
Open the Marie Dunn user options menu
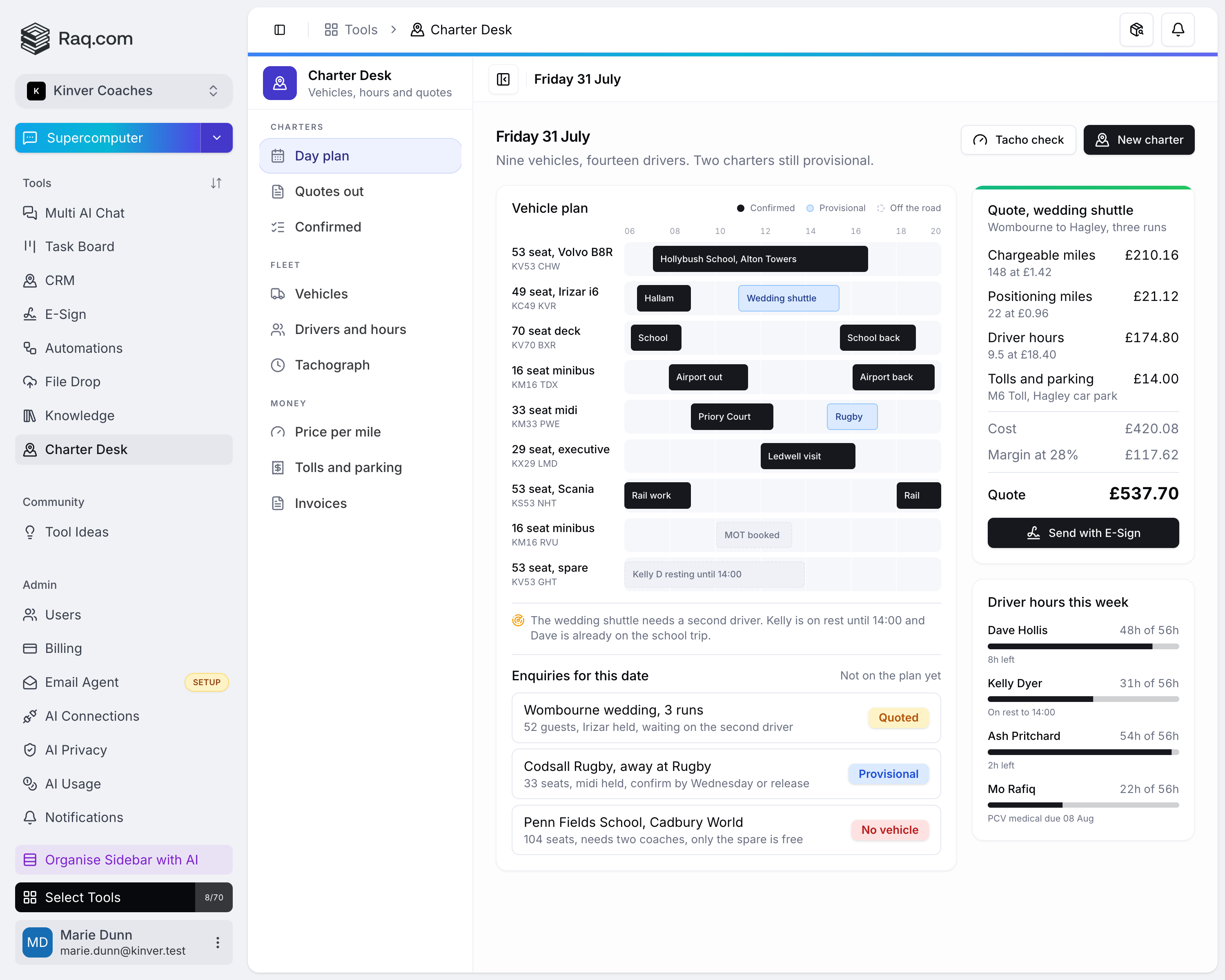(x=218, y=942)
